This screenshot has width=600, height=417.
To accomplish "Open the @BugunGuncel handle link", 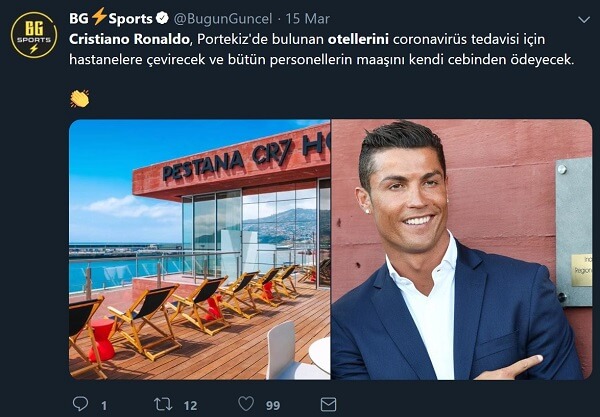I will coord(223,18).
